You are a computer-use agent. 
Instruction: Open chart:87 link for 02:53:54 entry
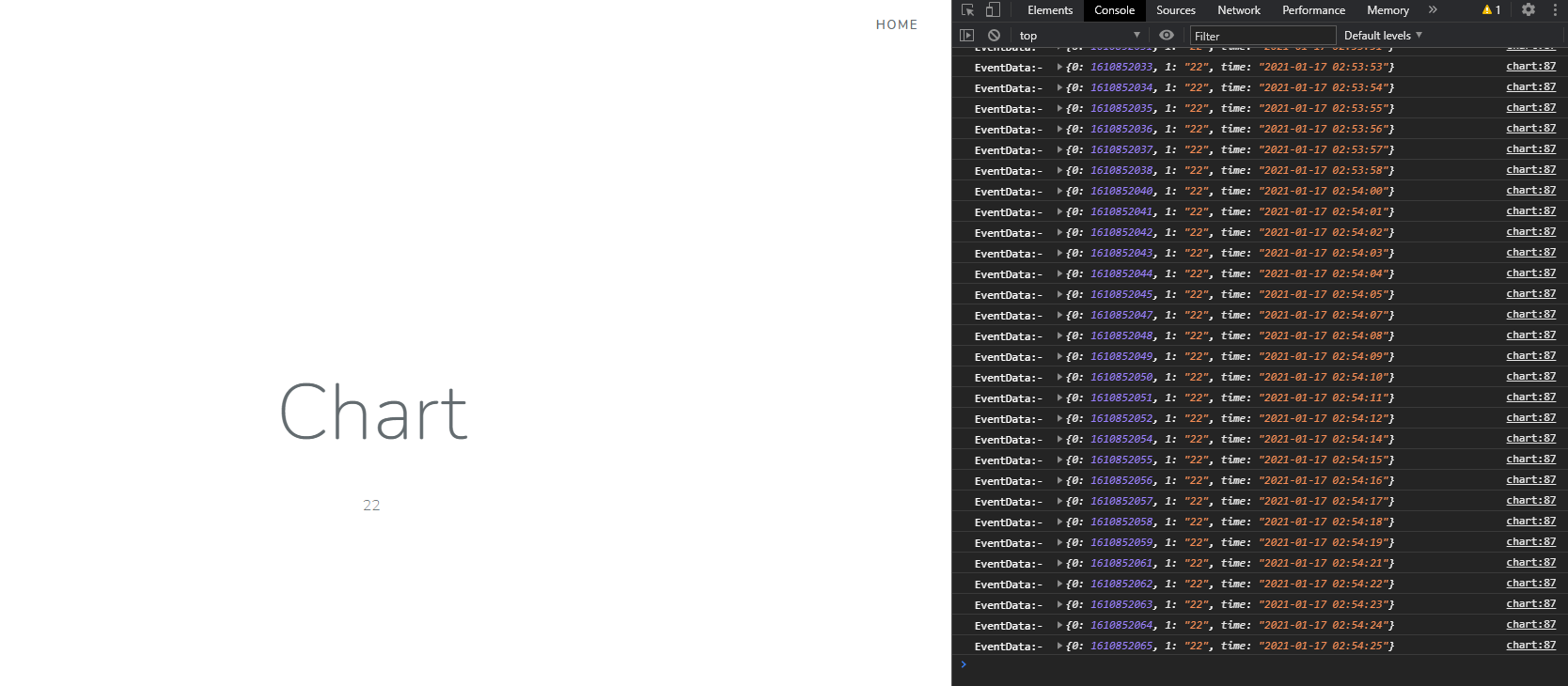click(1530, 87)
